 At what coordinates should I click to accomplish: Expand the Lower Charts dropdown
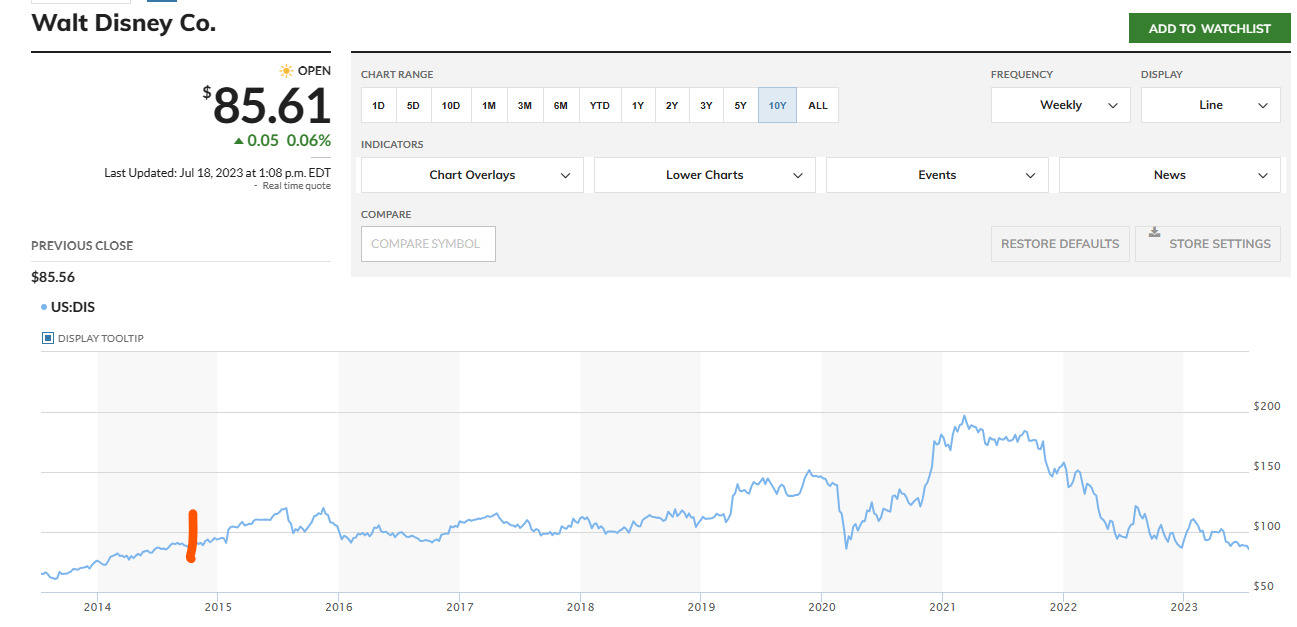click(704, 175)
